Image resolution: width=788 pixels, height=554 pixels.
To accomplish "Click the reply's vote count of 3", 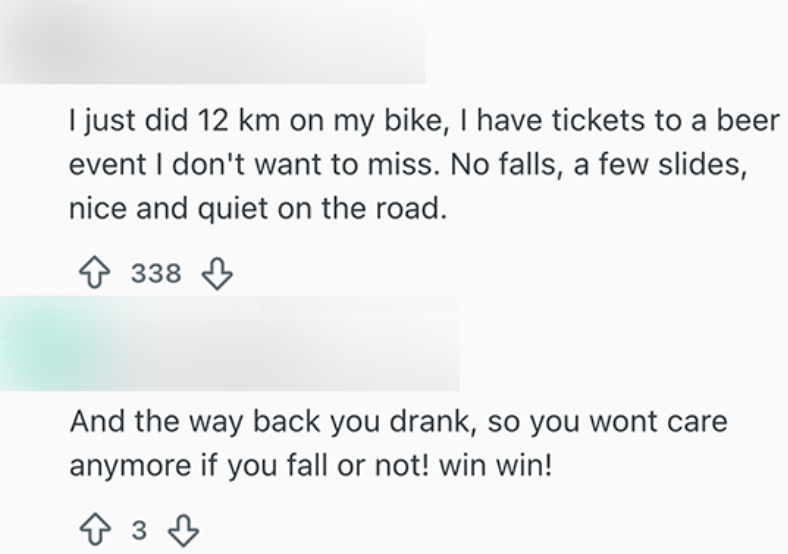I will [138, 529].
